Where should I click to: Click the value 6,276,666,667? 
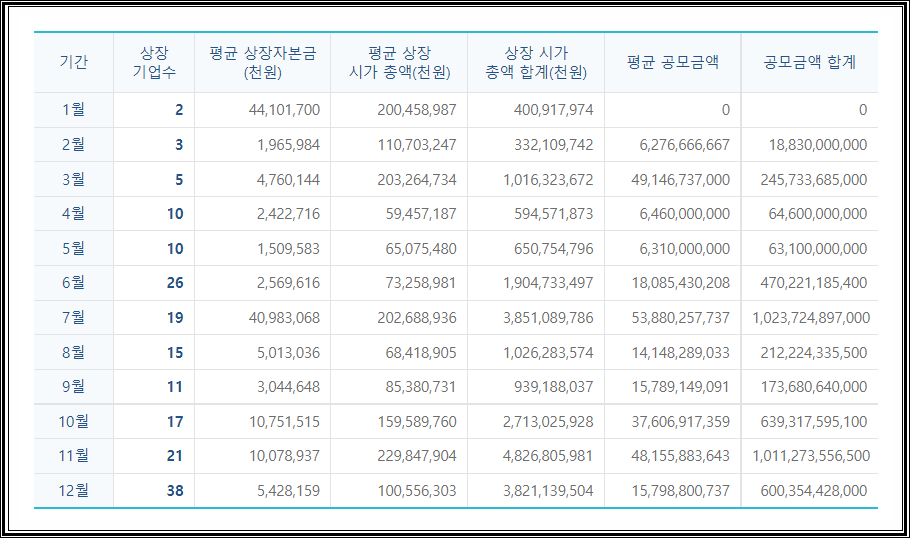point(685,145)
